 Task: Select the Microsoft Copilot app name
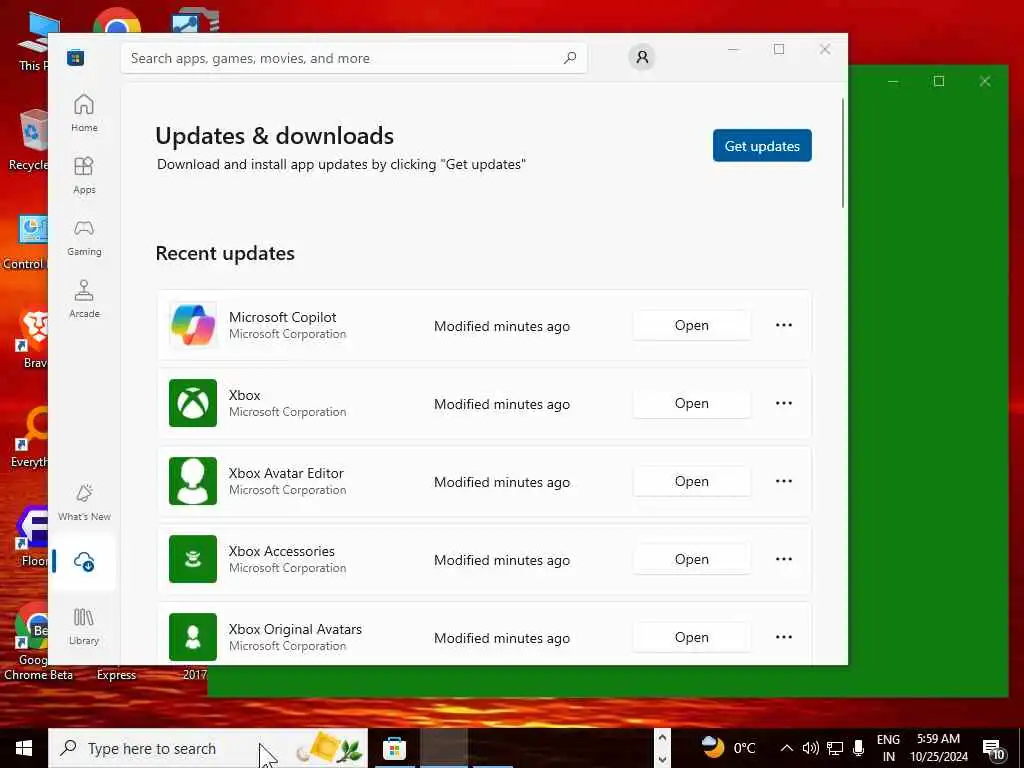[283, 317]
